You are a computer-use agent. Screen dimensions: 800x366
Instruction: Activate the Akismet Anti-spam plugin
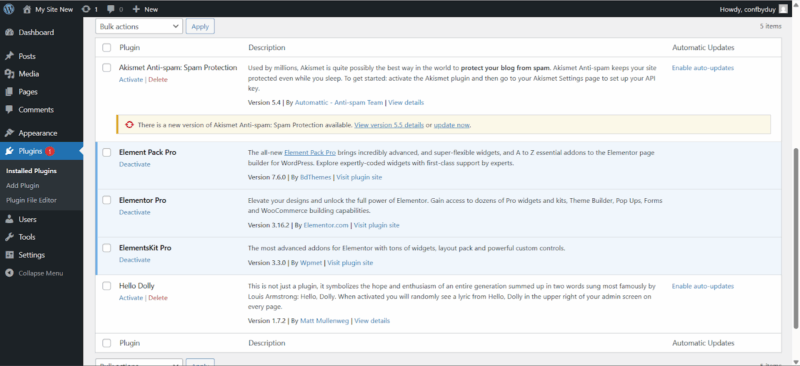pos(131,80)
